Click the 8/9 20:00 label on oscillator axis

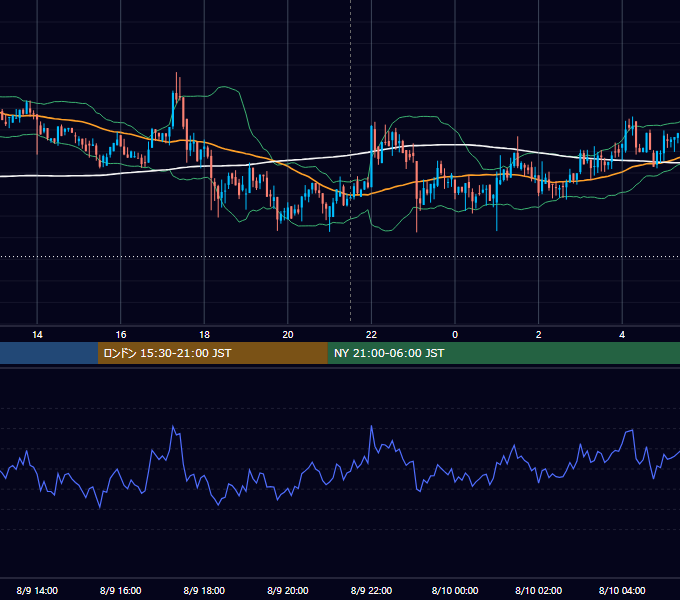(288, 590)
